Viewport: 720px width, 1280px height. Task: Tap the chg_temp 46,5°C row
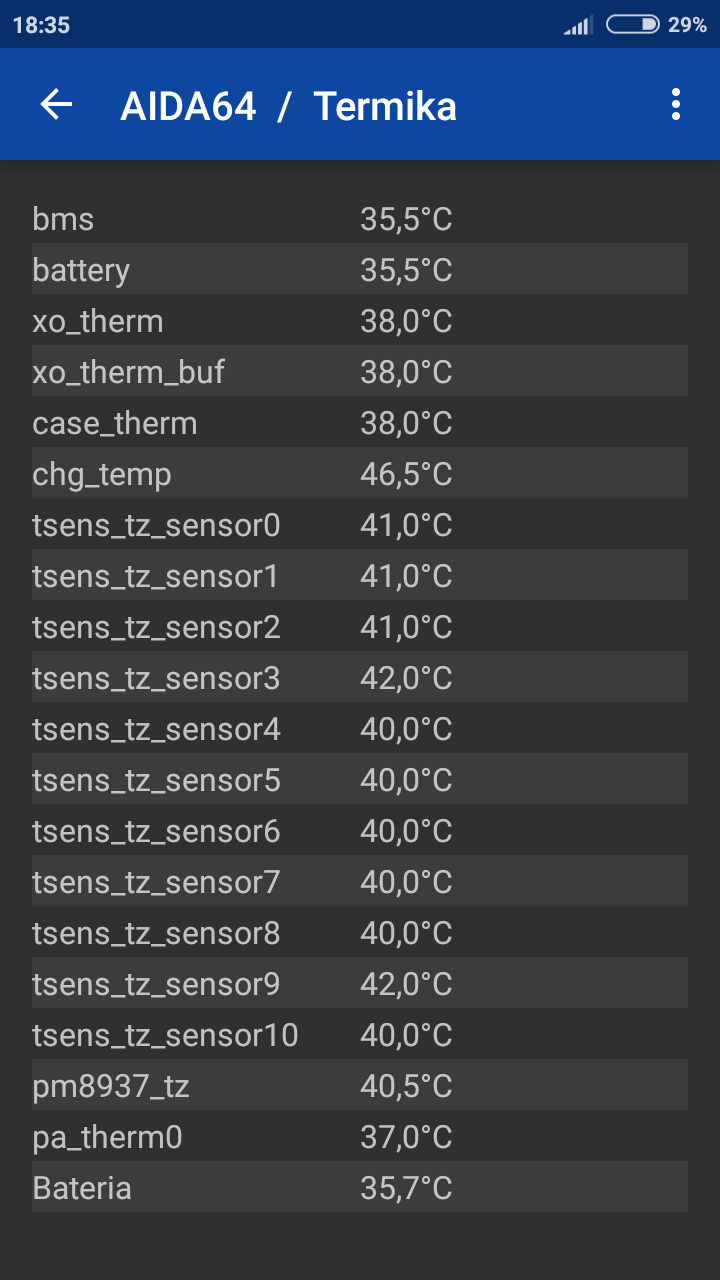tap(359, 474)
